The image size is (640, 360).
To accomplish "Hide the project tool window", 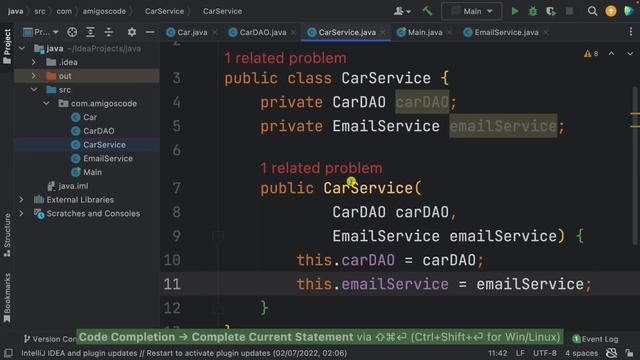I will 150,32.
